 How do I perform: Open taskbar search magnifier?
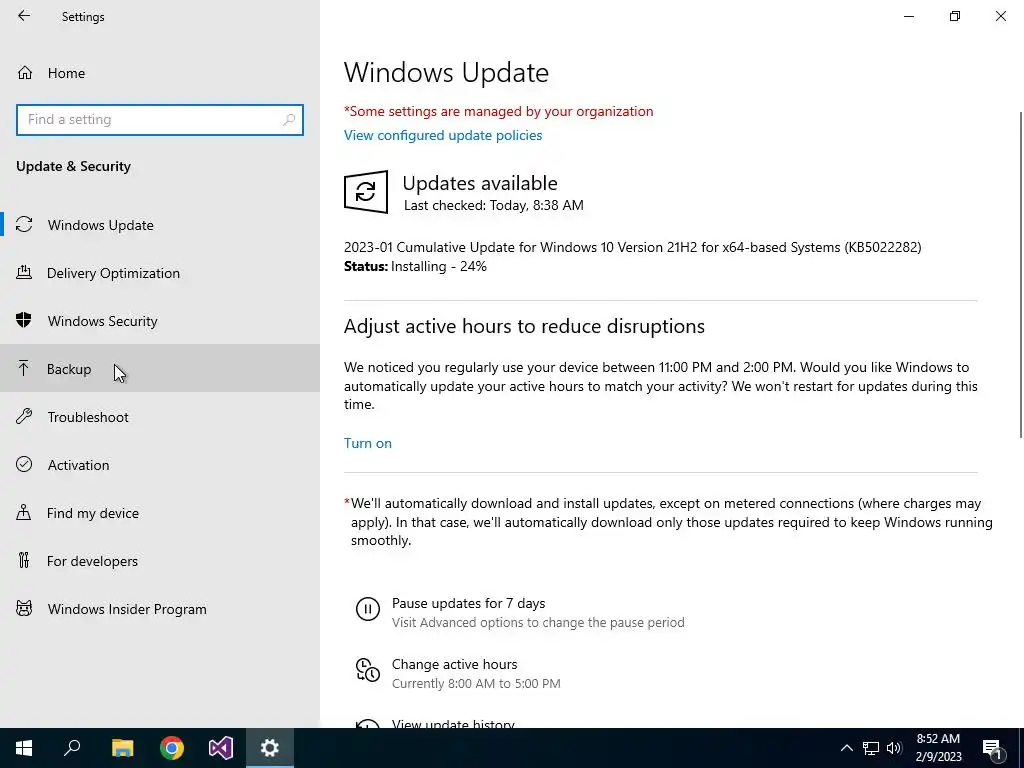[x=72, y=748]
